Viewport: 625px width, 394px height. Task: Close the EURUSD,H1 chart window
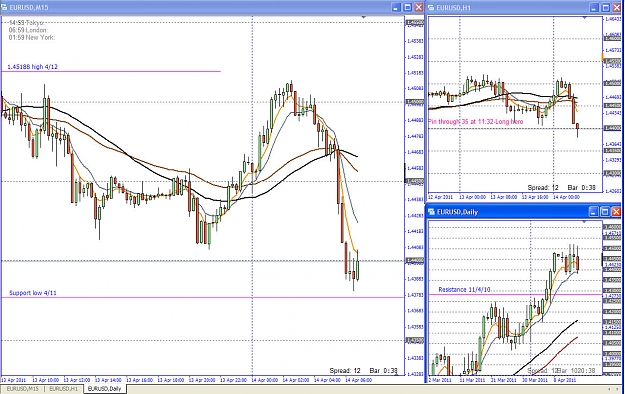click(617, 8)
